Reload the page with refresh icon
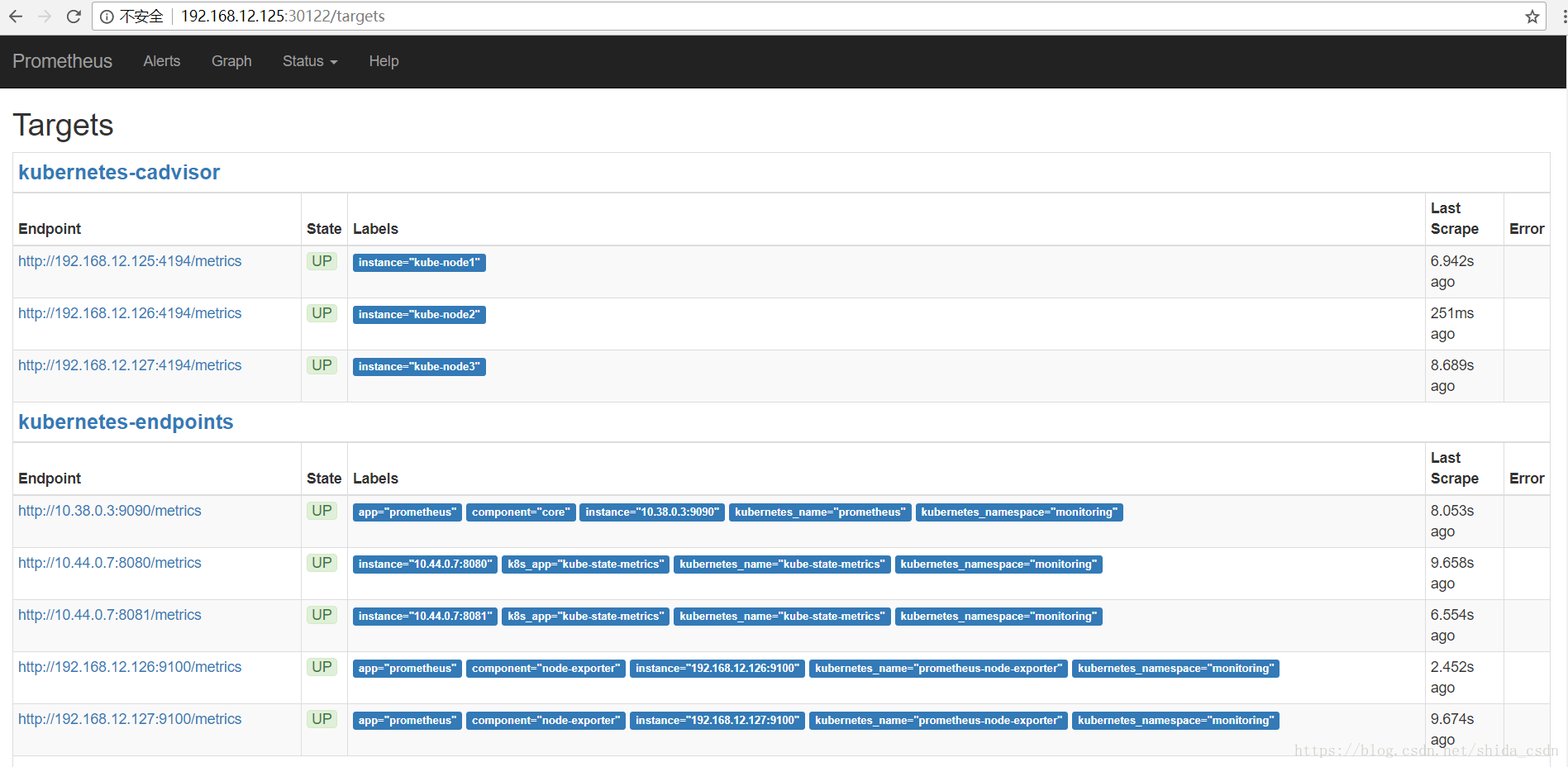Image resolution: width=1568 pixels, height=767 pixels. click(x=74, y=17)
